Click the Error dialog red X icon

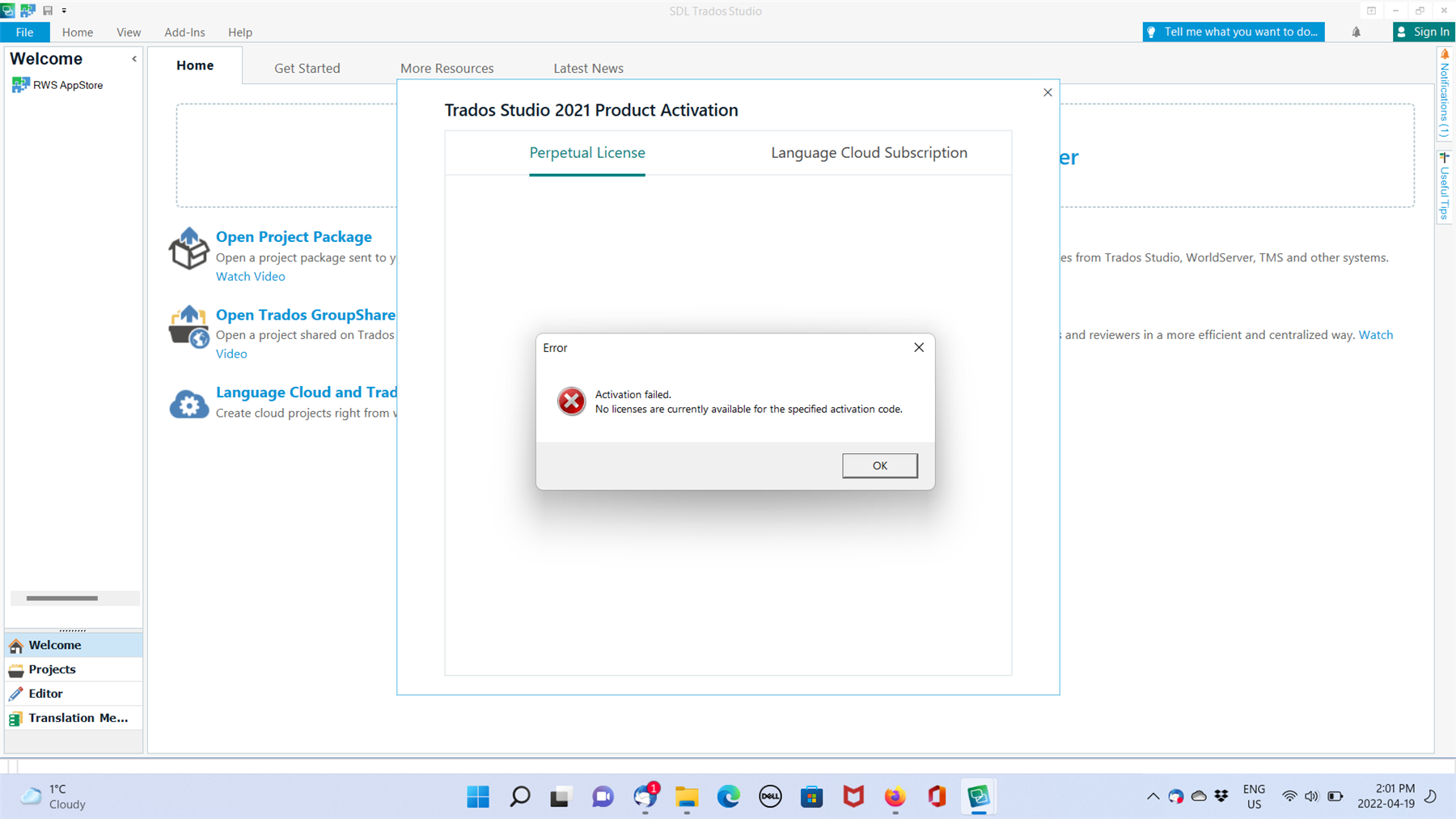(x=571, y=401)
